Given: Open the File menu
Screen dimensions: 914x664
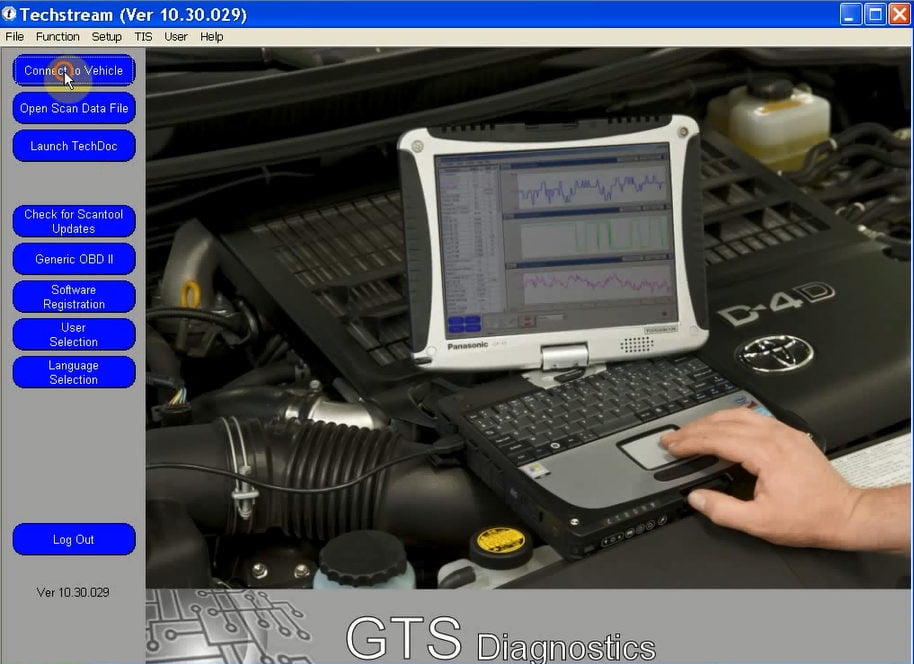Looking at the screenshot, I should pos(15,37).
